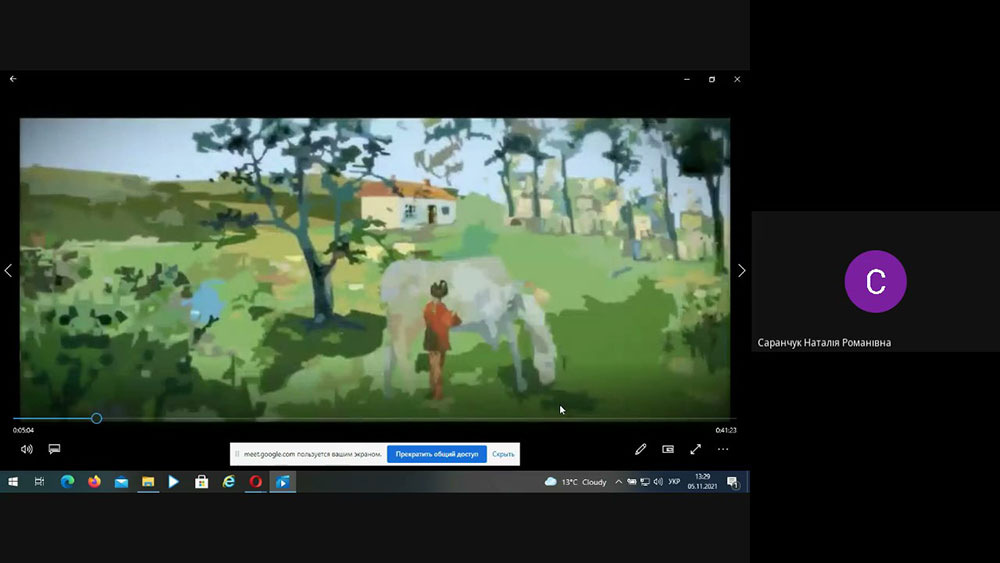Screen dimensions: 1000x563
Task: Click total duration 0:41:23
Action: (x=726, y=430)
